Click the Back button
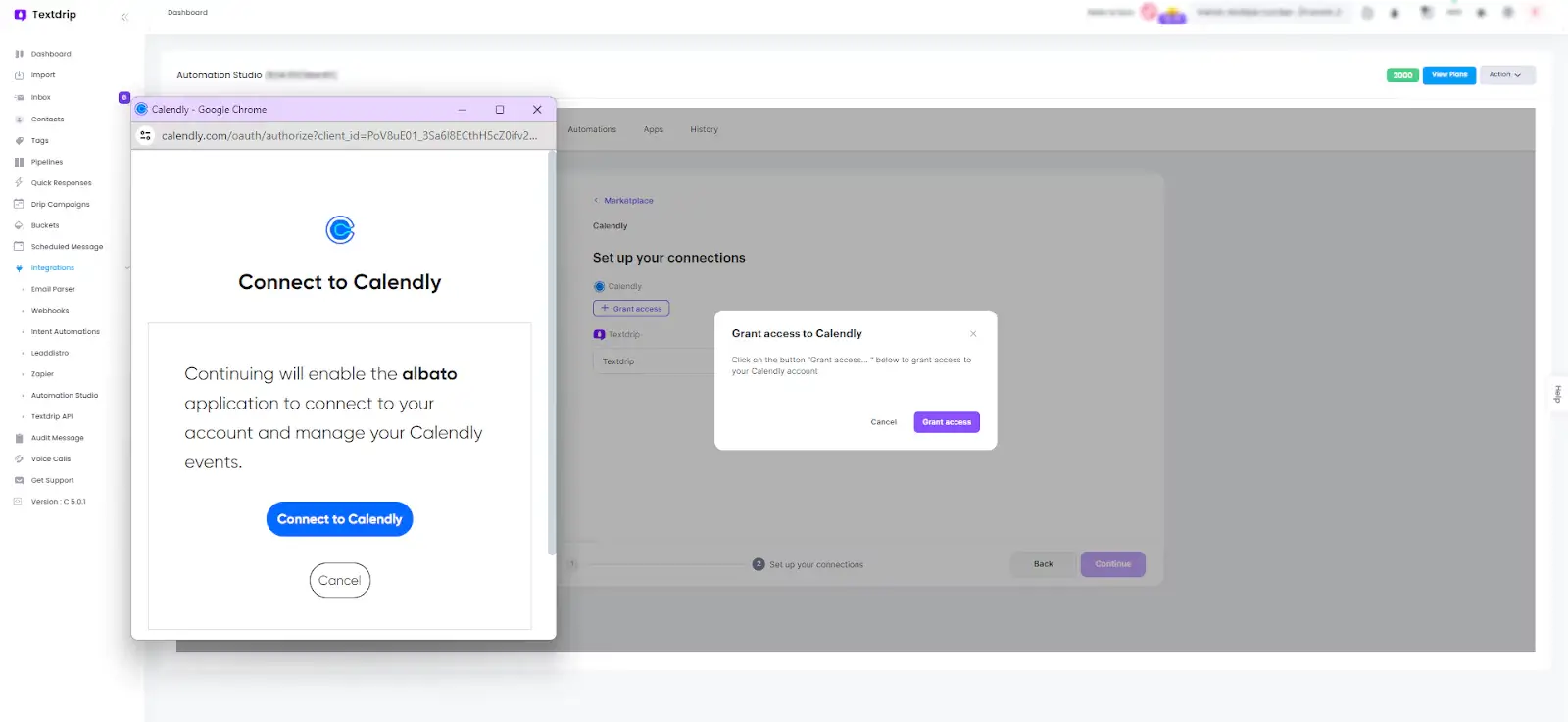 [x=1044, y=564]
